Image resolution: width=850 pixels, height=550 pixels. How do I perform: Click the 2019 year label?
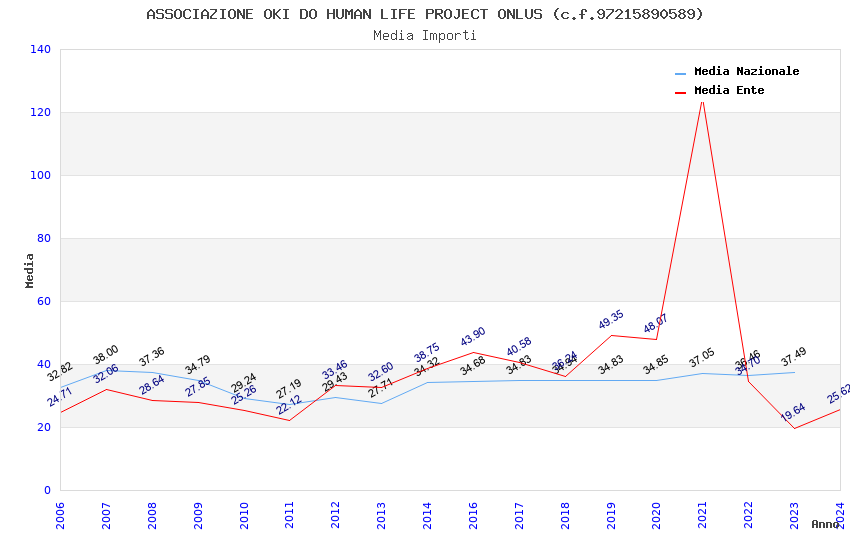[x=611, y=515]
